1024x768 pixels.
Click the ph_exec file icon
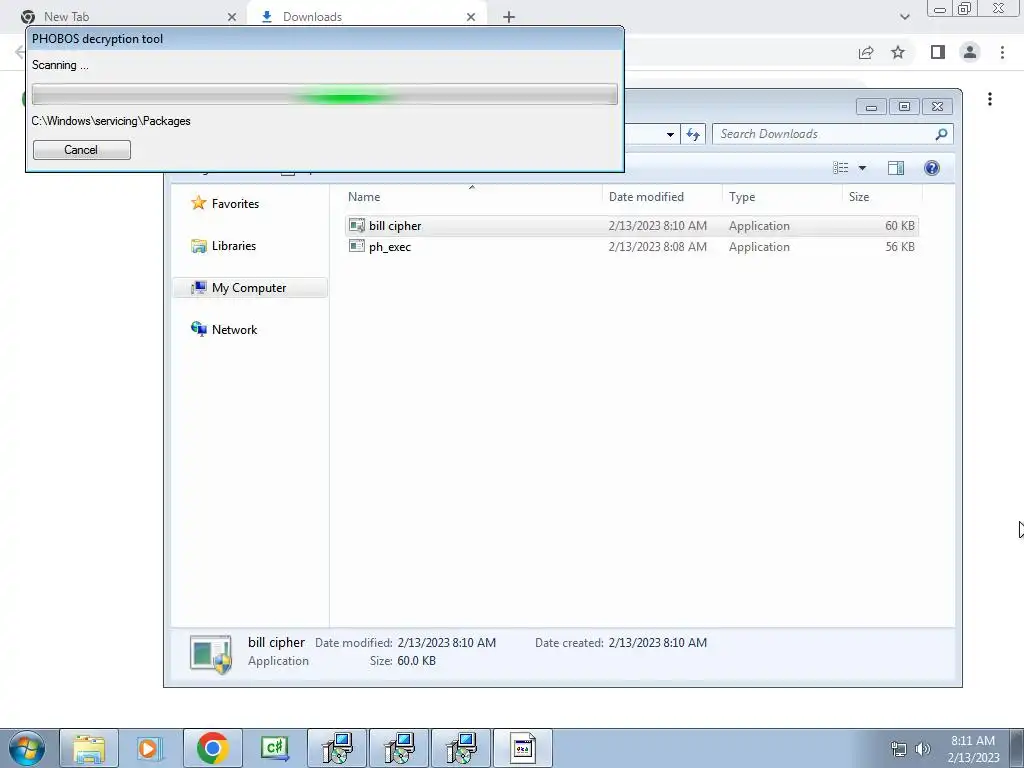[x=357, y=246]
